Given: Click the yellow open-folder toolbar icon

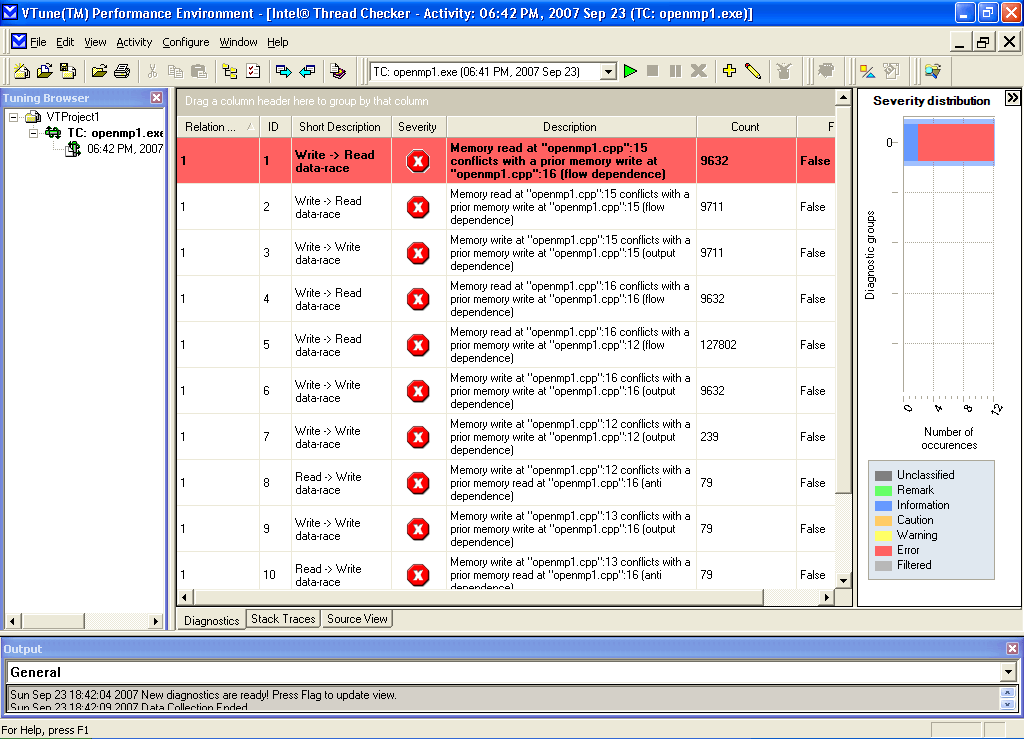Looking at the screenshot, I should 99,71.
